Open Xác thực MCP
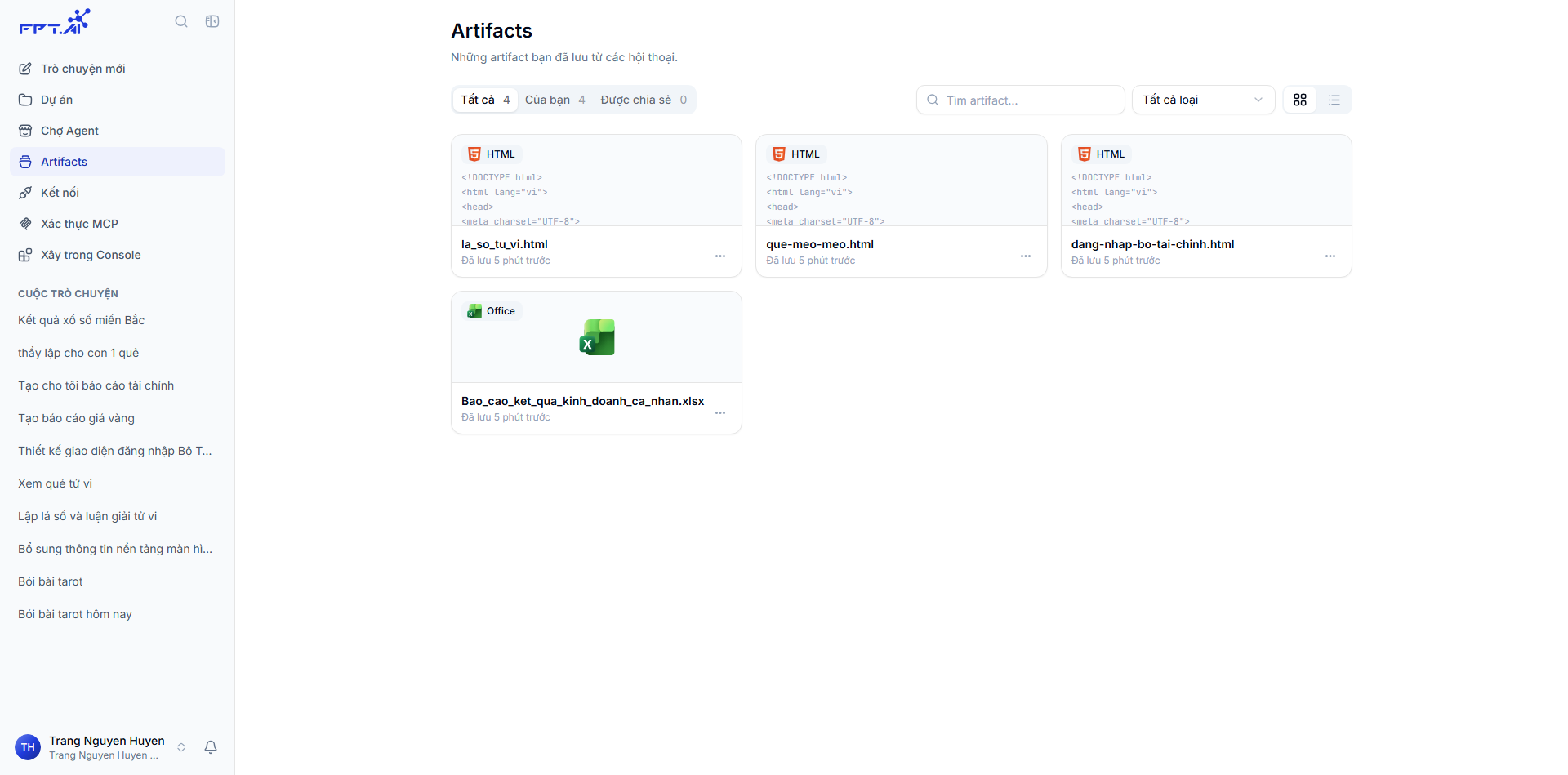1568x775 pixels. [118, 224]
